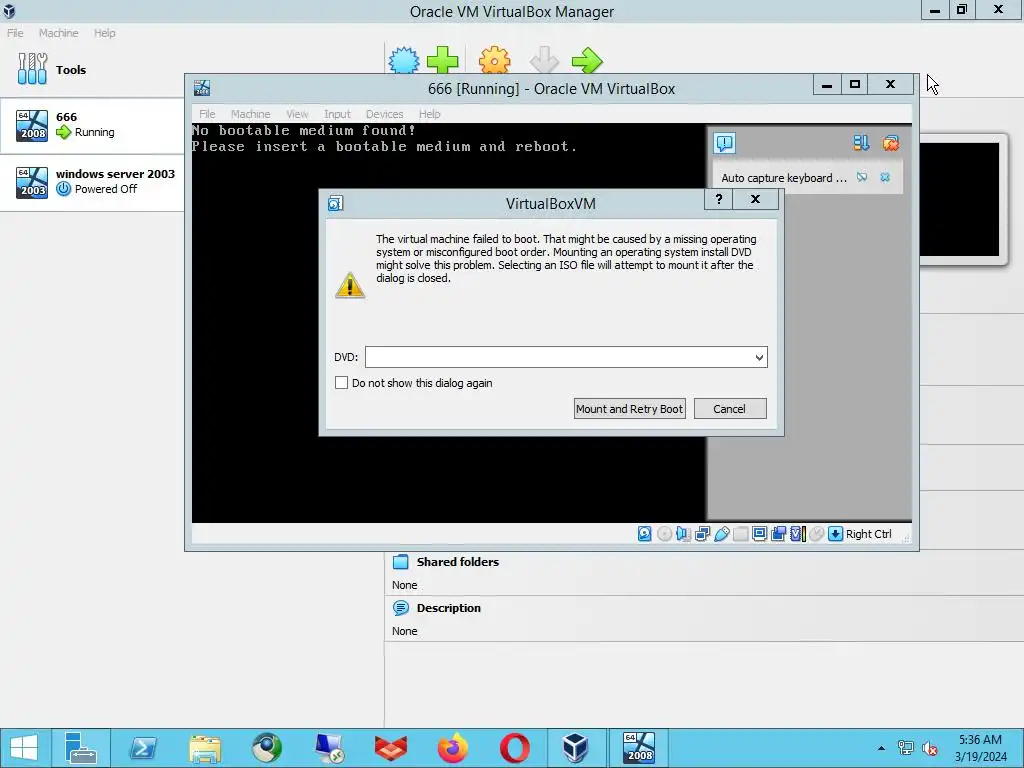Click the optical disk status icon

664,534
